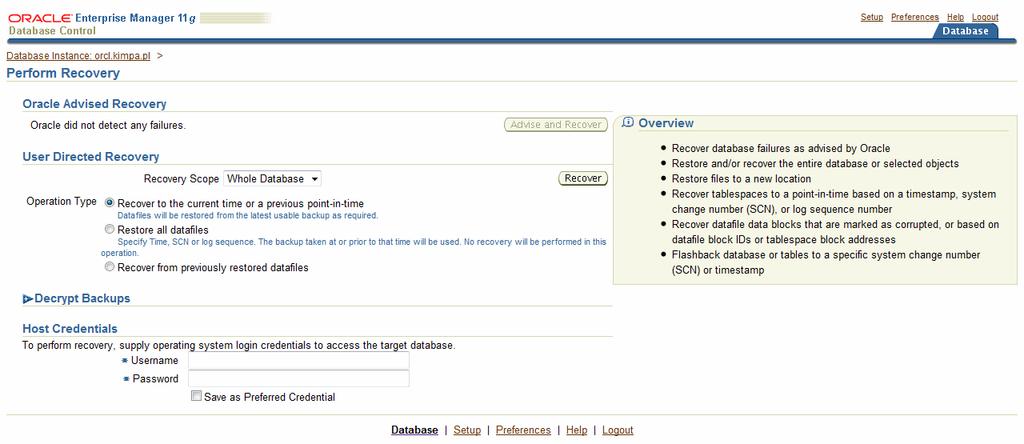Select Recover from previously restored datafiles
Viewport: 1024px width, 444px height.
tap(109, 266)
